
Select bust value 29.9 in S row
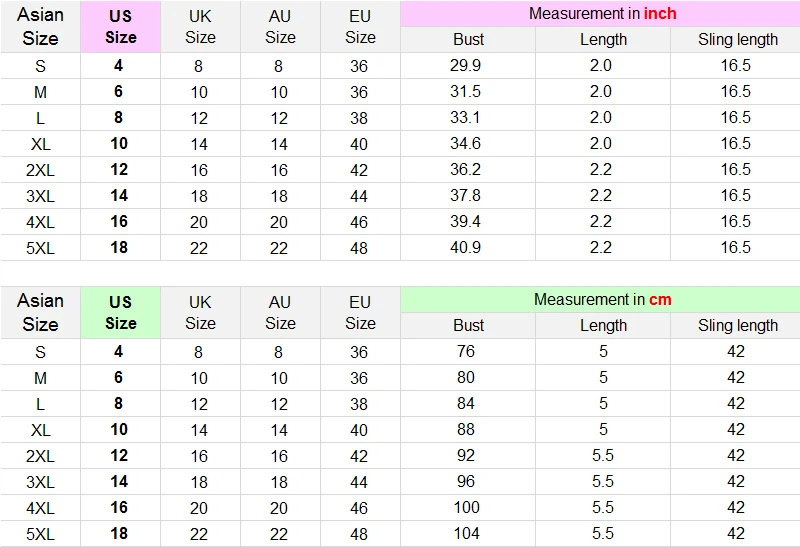tap(465, 65)
